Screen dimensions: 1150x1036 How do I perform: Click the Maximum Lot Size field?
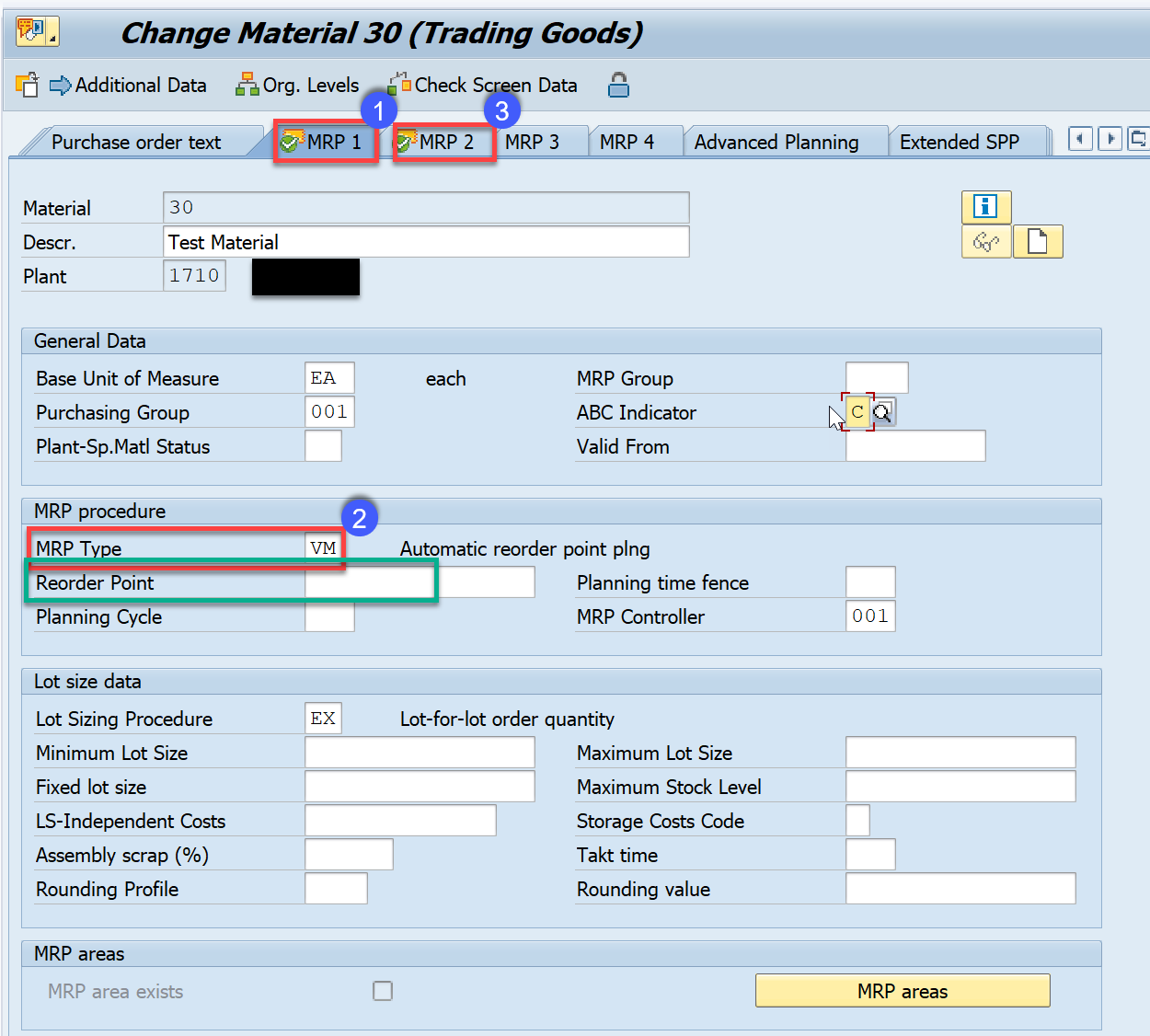[x=960, y=752]
